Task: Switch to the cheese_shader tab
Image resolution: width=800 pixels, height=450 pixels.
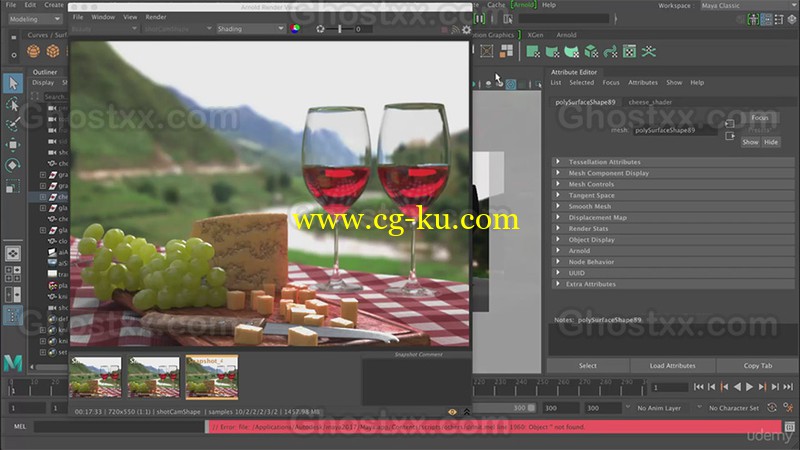Action: coord(650,102)
